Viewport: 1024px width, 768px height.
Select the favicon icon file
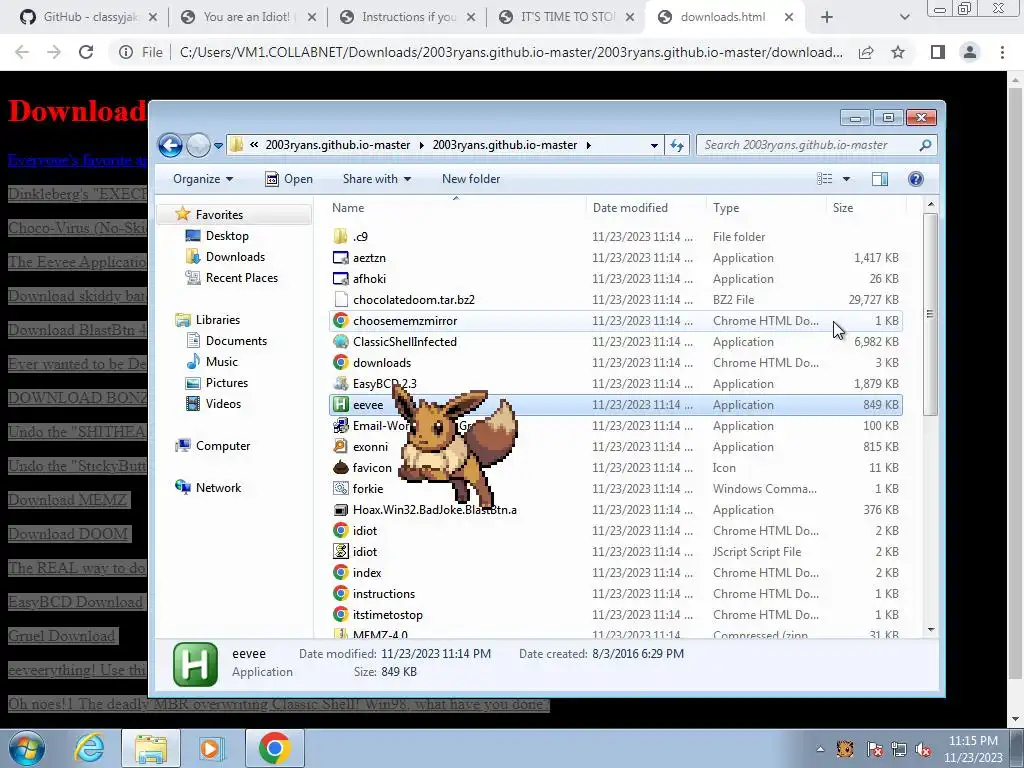(x=340, y=467)
